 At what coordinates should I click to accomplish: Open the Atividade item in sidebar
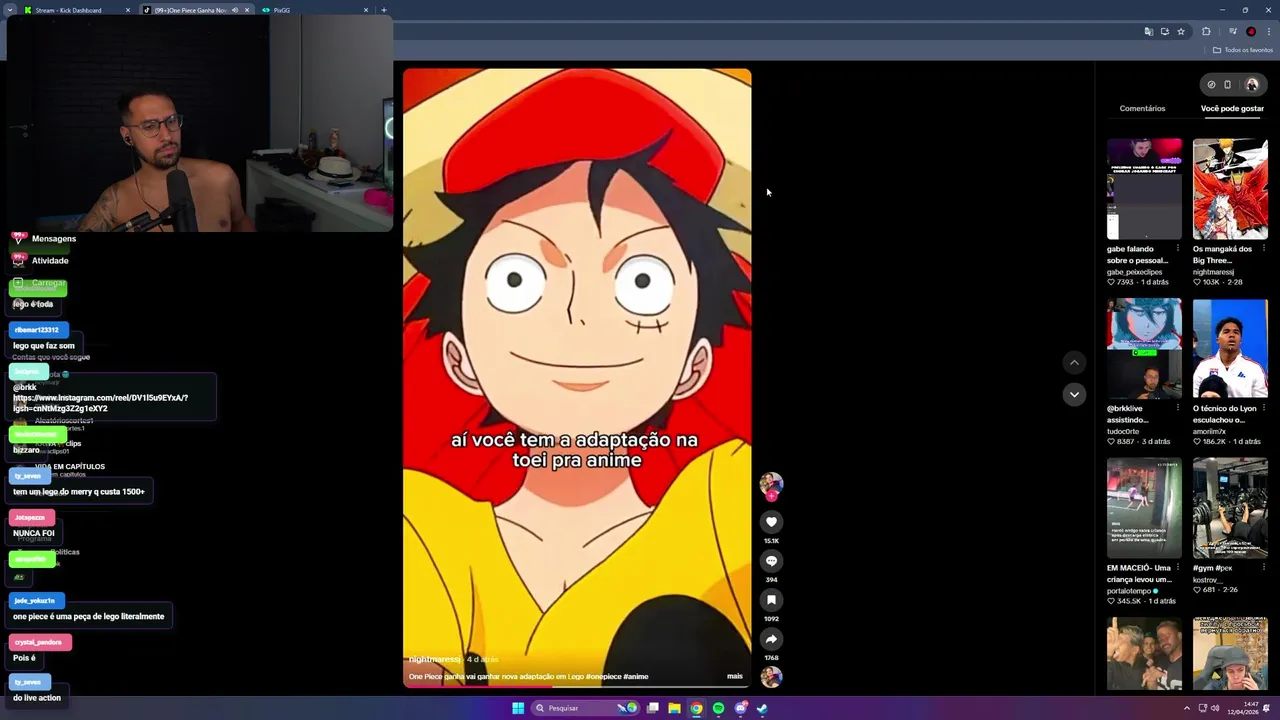[42, 261]
